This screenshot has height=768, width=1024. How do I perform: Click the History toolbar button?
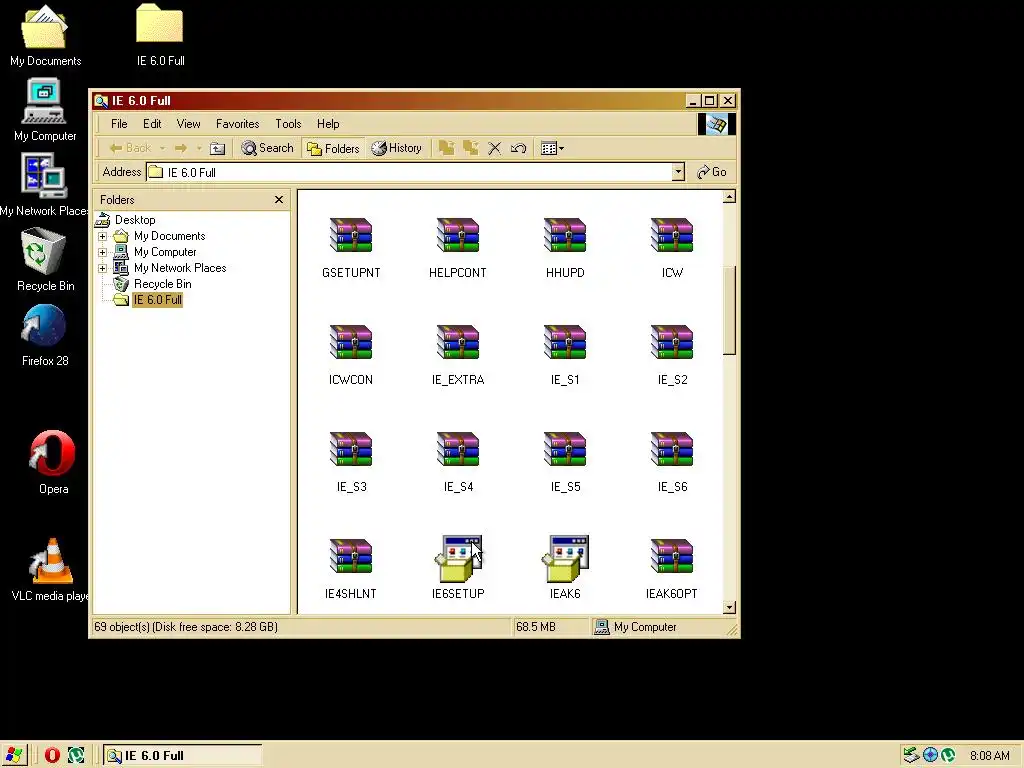click(x=397, y=148)
